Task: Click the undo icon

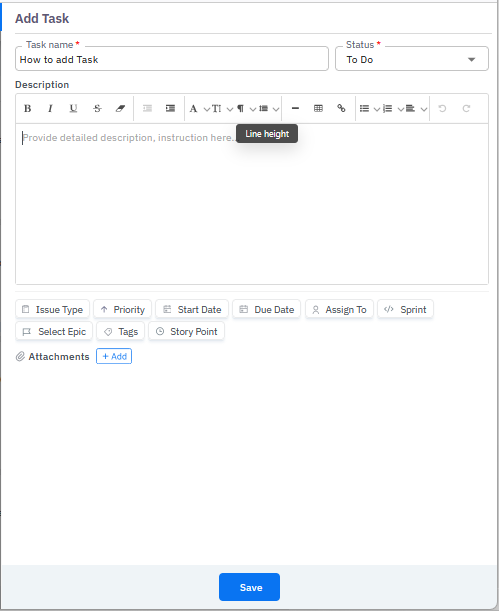Action: pos(442,108)
